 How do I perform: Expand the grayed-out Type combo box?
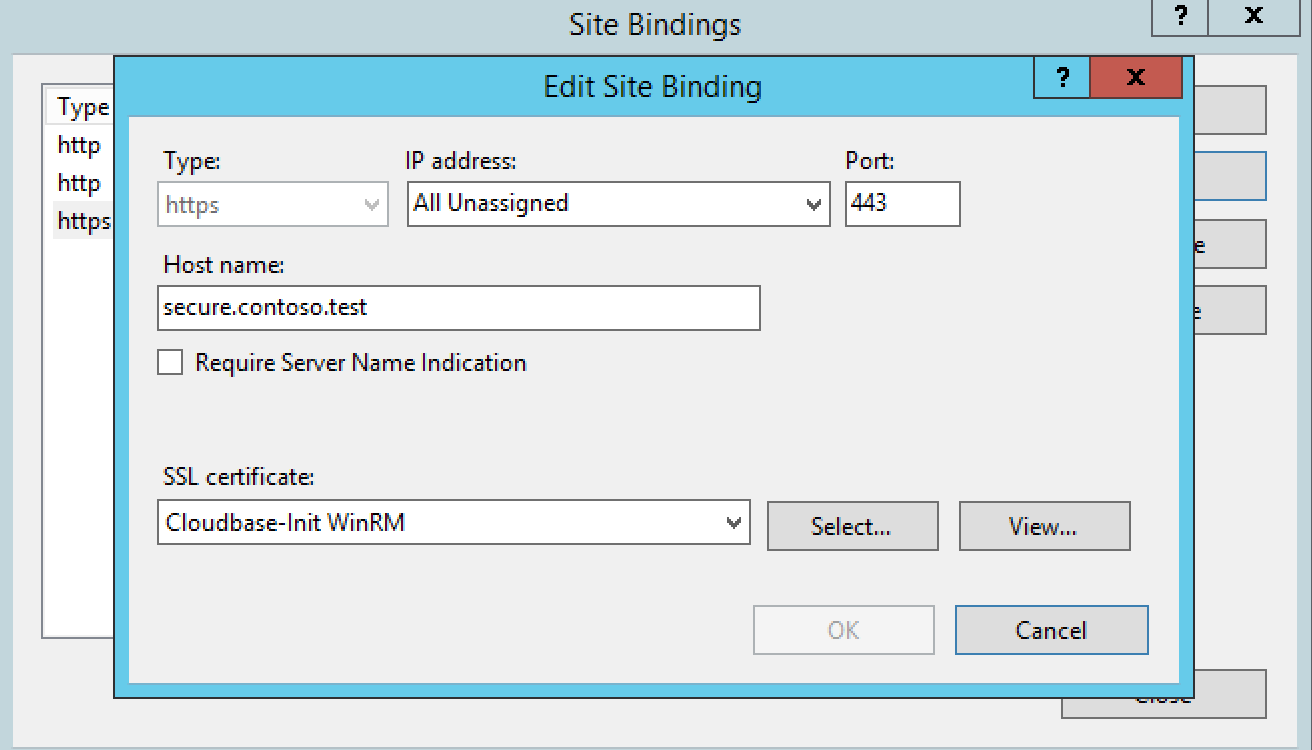click(x=371, y=203)
